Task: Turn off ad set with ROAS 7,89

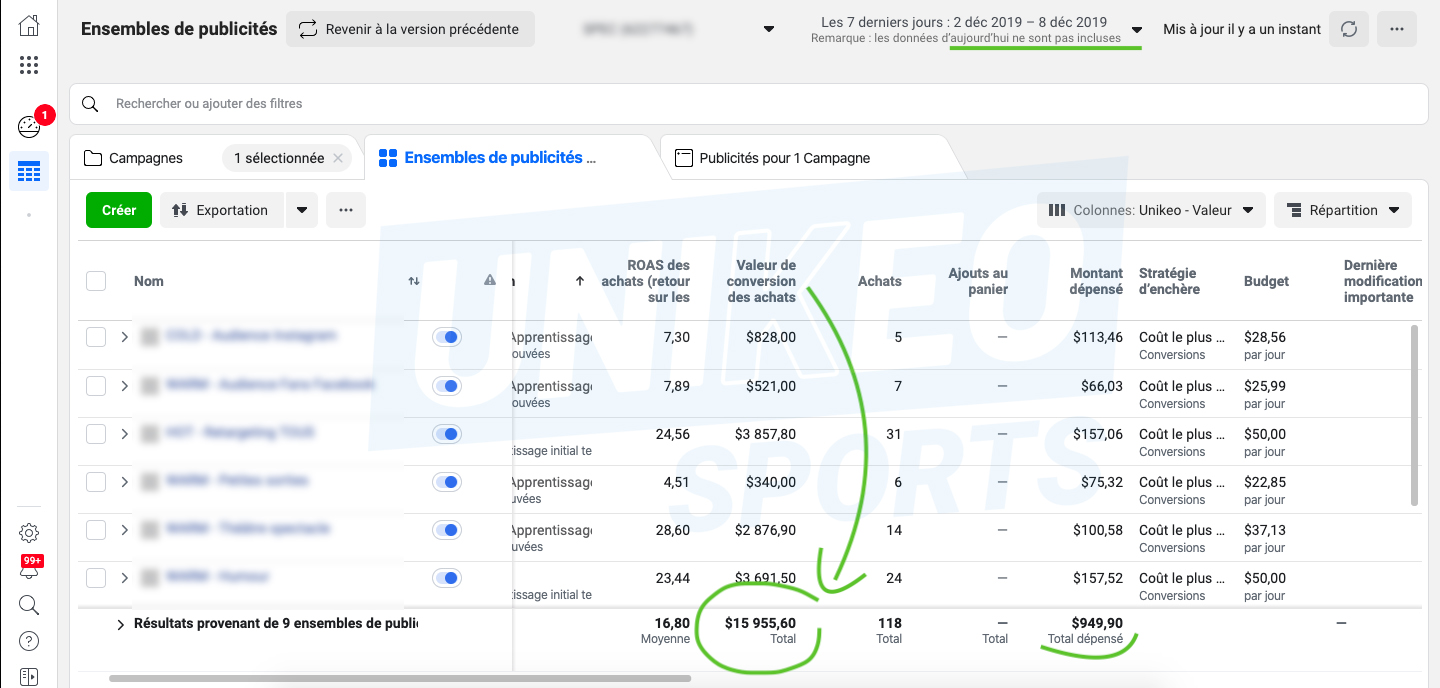Action: 447,386
